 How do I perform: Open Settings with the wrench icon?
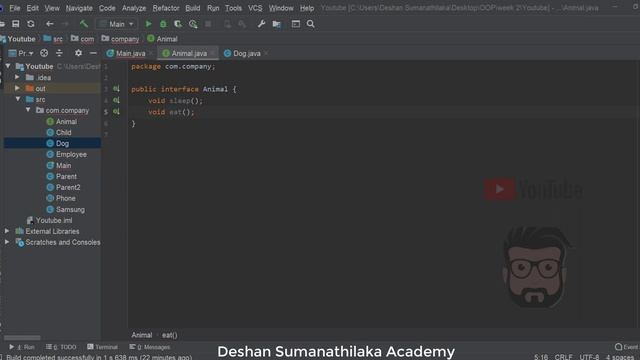click(261, 24)
